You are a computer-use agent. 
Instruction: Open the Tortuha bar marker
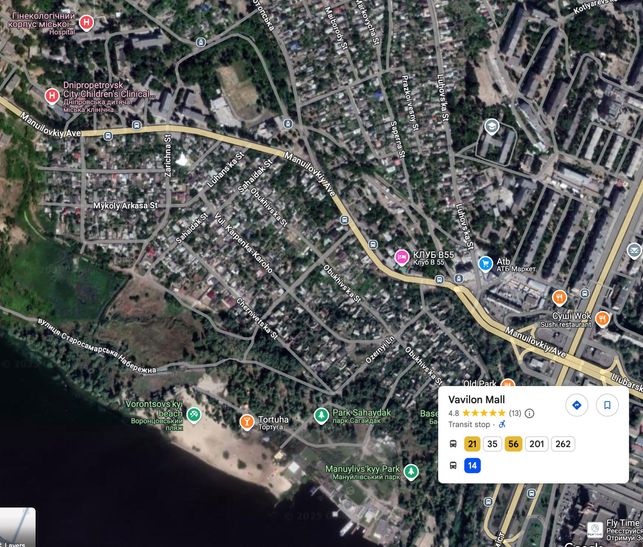(x=246, y=422)
